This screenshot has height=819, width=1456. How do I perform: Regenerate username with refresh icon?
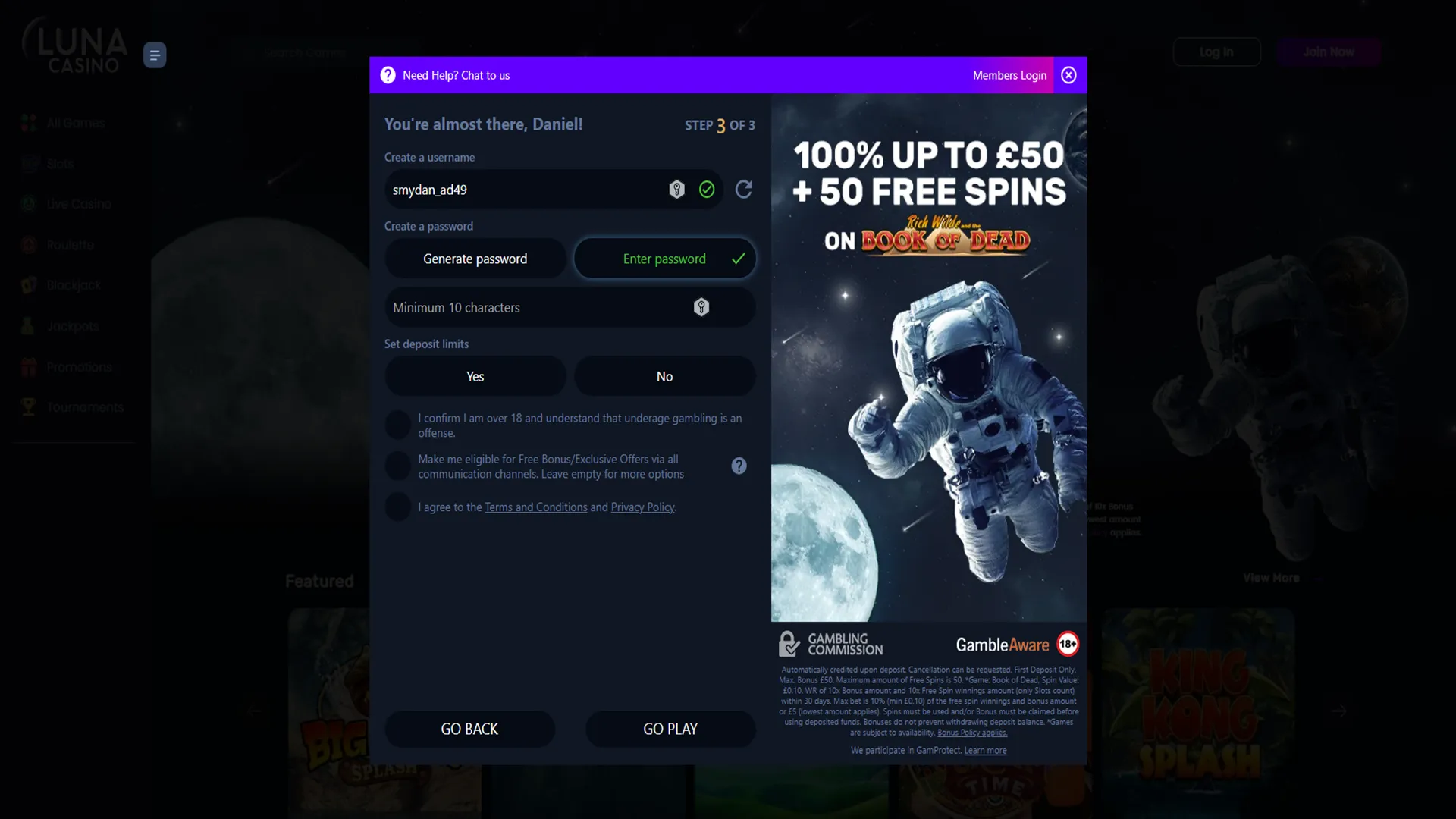pyautogui.click(x=744, y=190)
